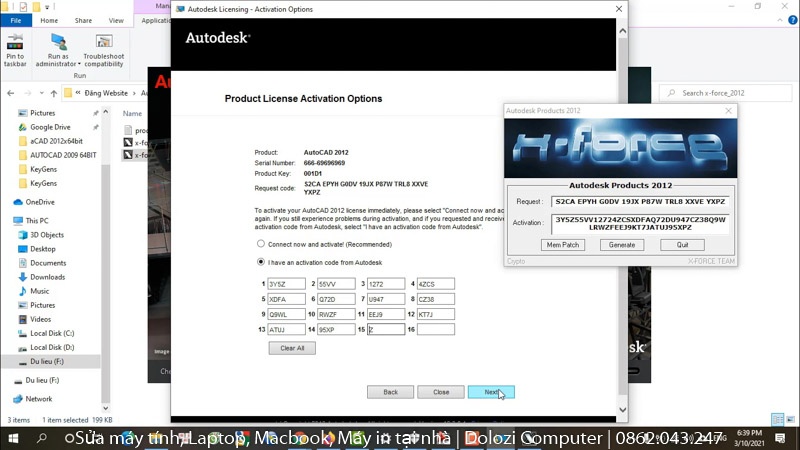Open notification center icon
800x450 pixels.
click(780, 438)
